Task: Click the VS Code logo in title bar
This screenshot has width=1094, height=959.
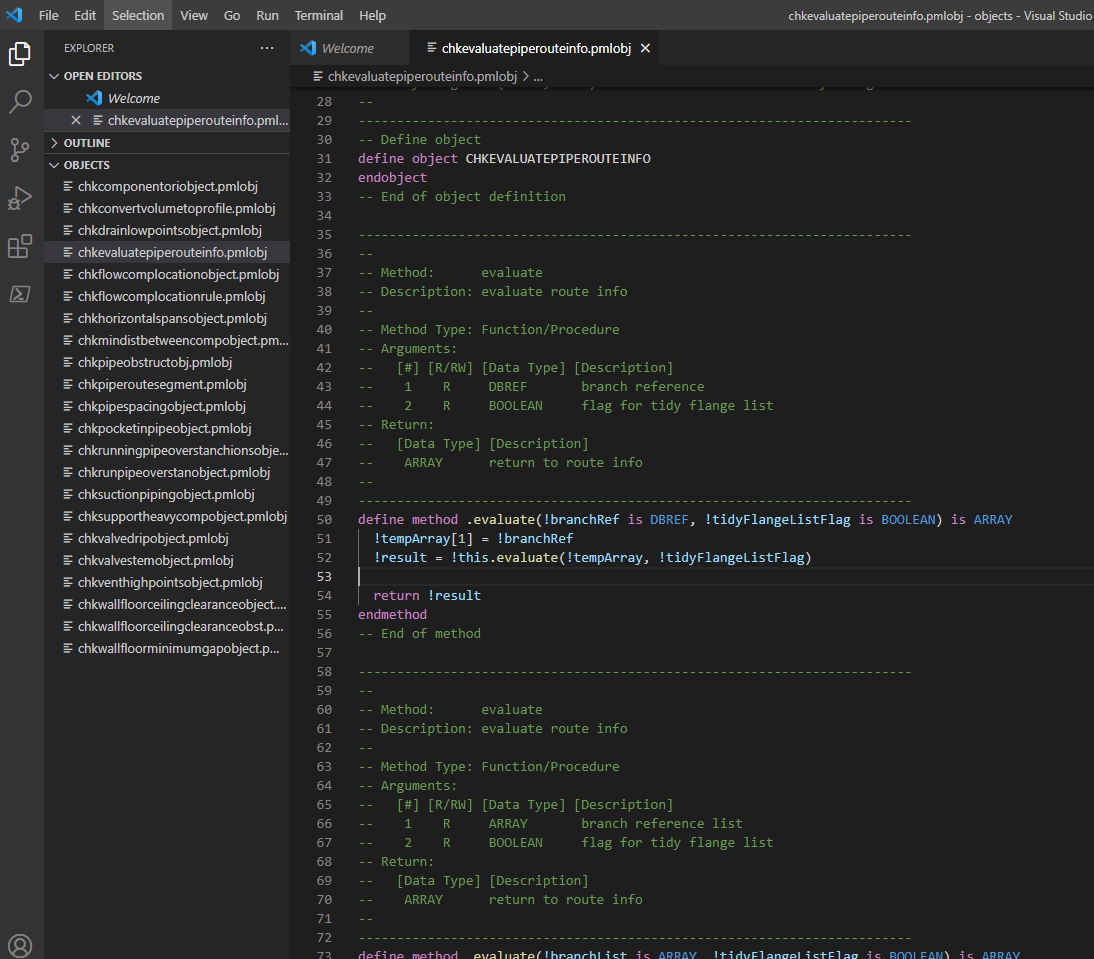Action: click(14, 15)
